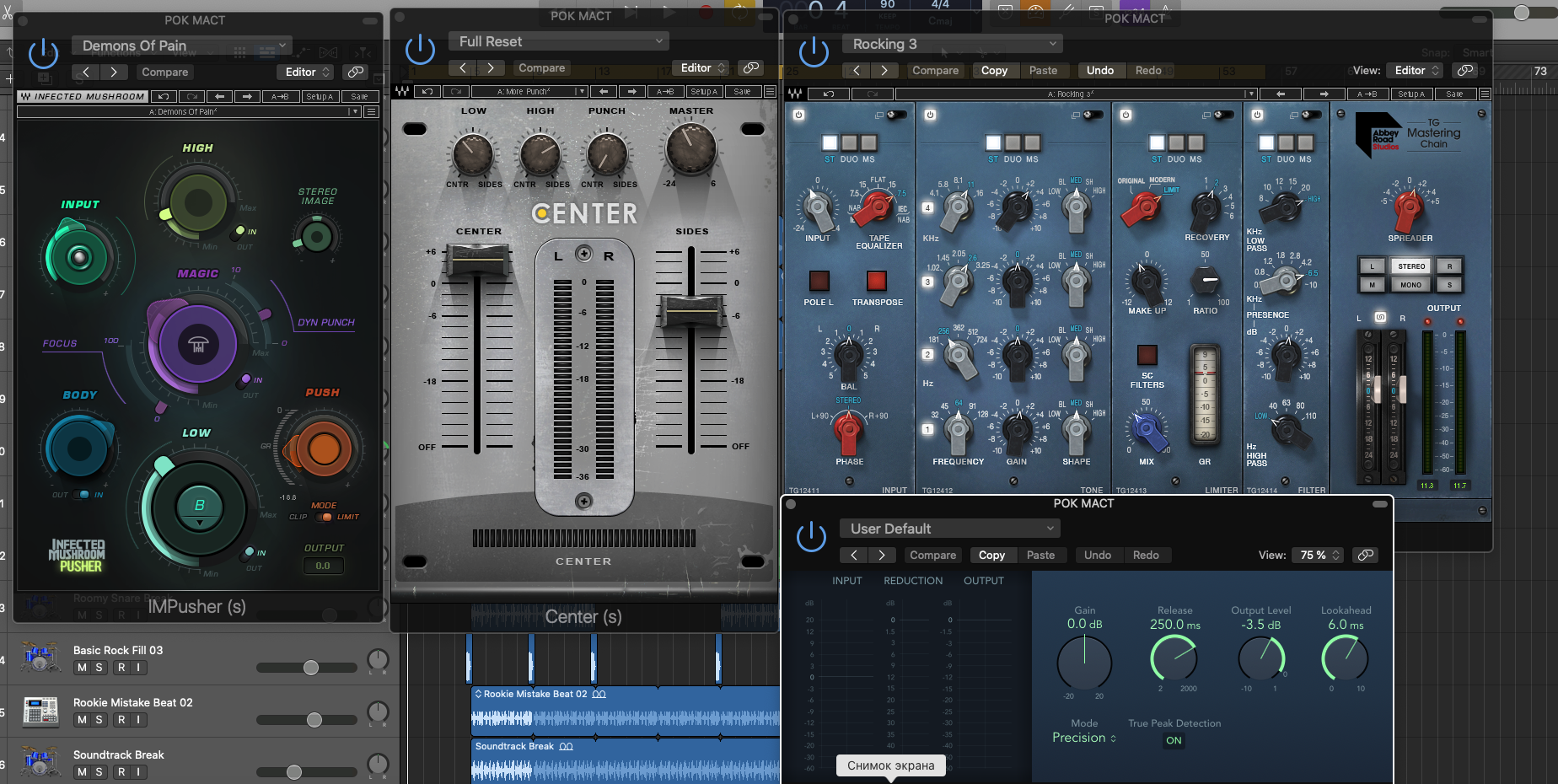Click the link icon in User Default limiter window
1558x784 pixels.
tap(1365, 556)
